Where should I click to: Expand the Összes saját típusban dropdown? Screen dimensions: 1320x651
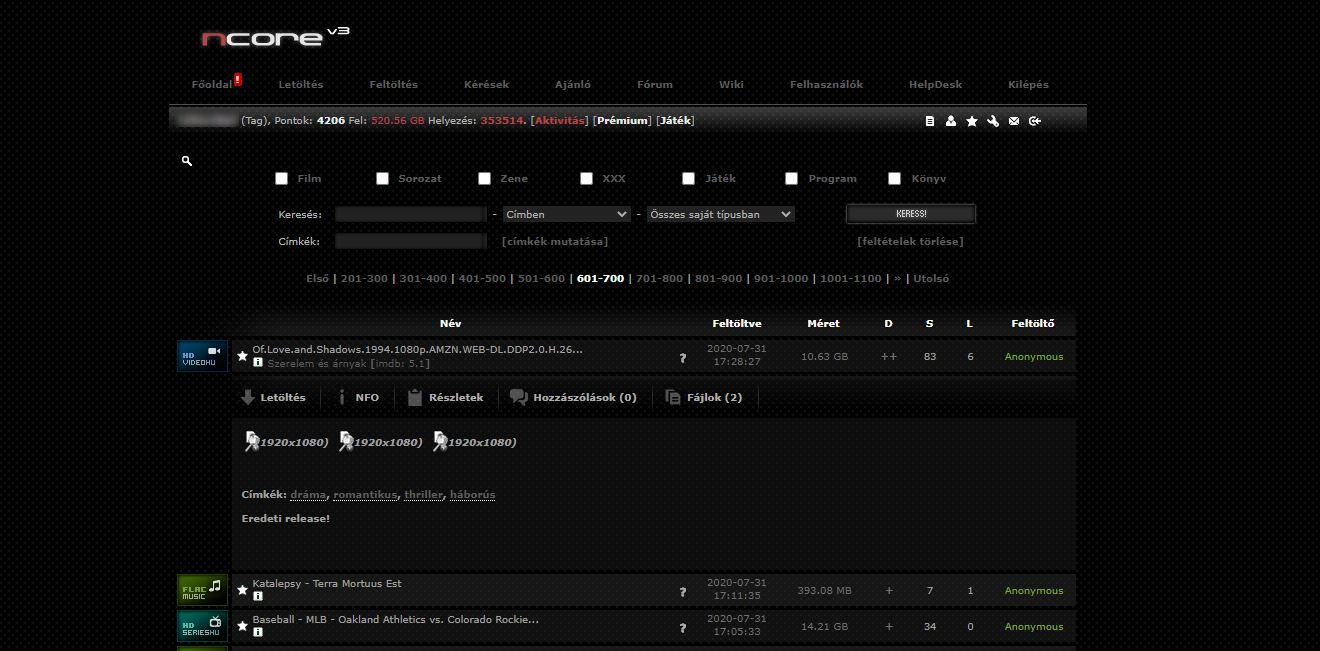[720, 214]
